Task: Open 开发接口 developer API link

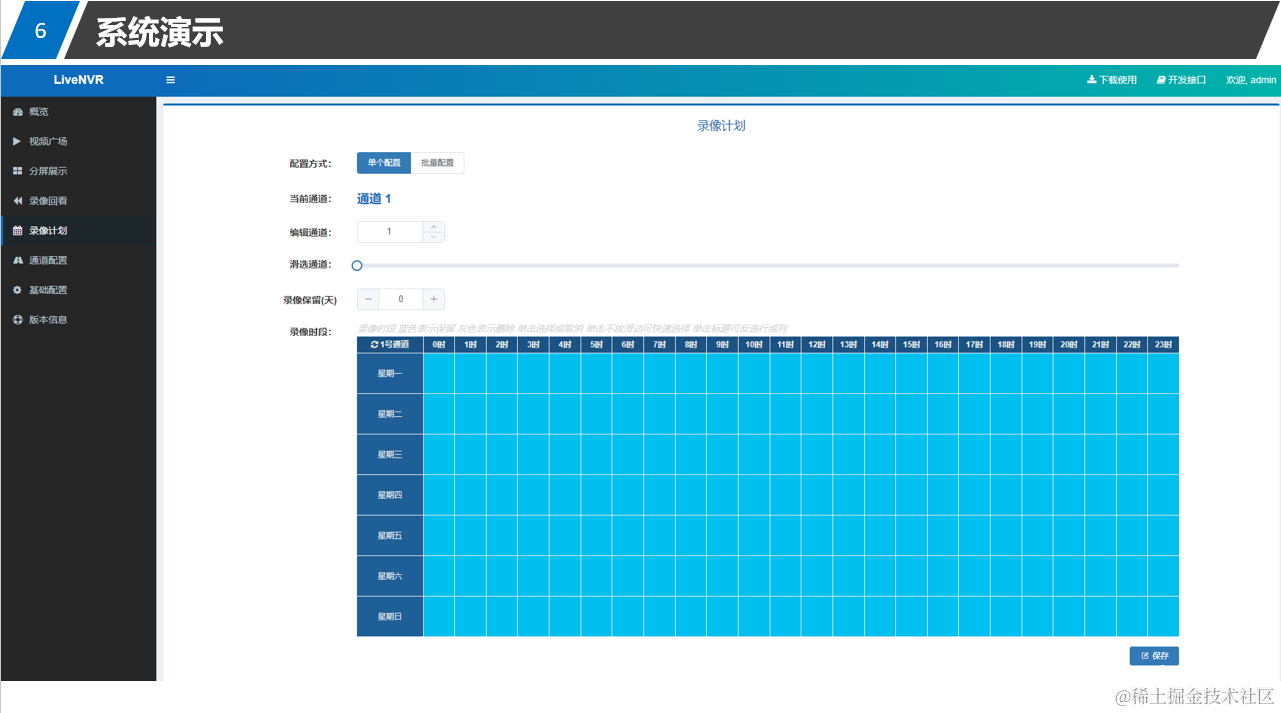Action: pos(1181,80)
